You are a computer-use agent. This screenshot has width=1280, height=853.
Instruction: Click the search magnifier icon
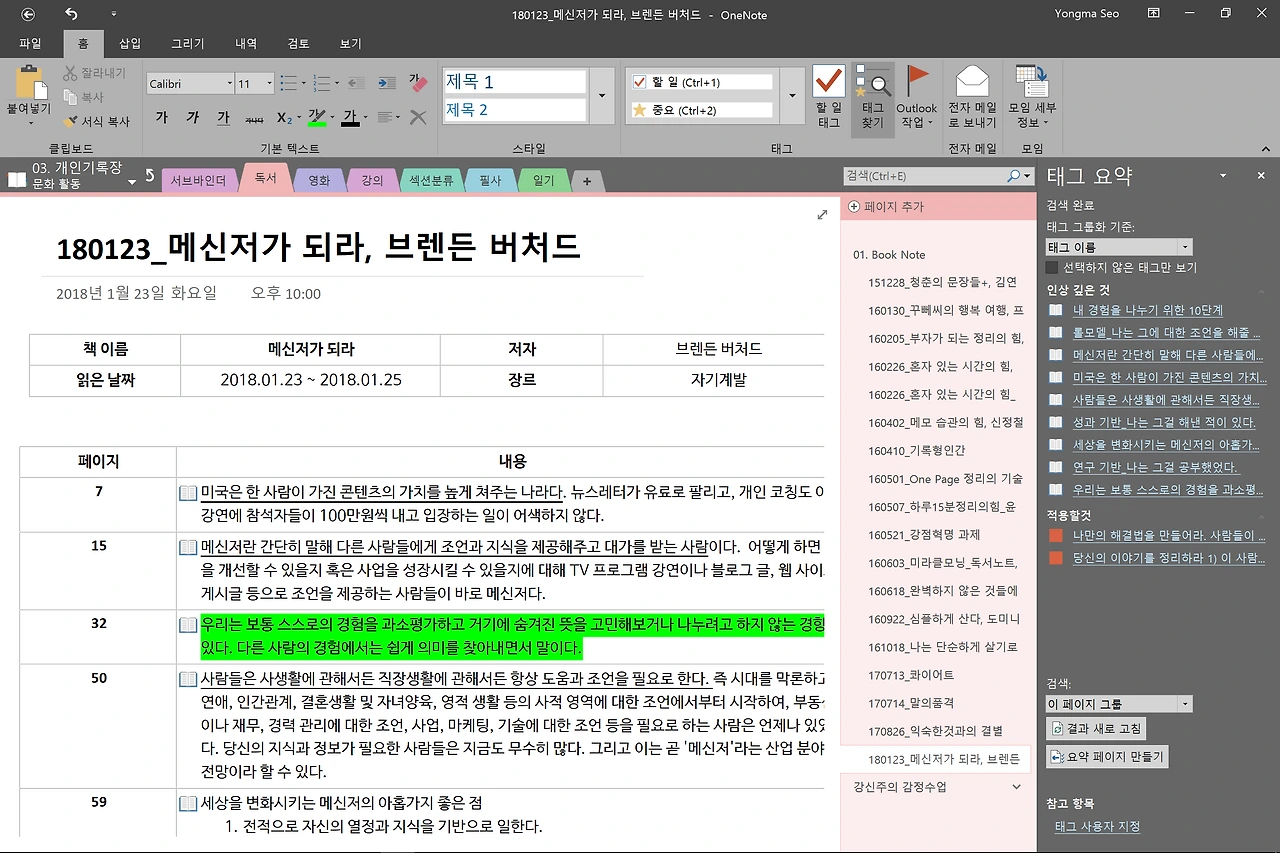(1014, 176)
